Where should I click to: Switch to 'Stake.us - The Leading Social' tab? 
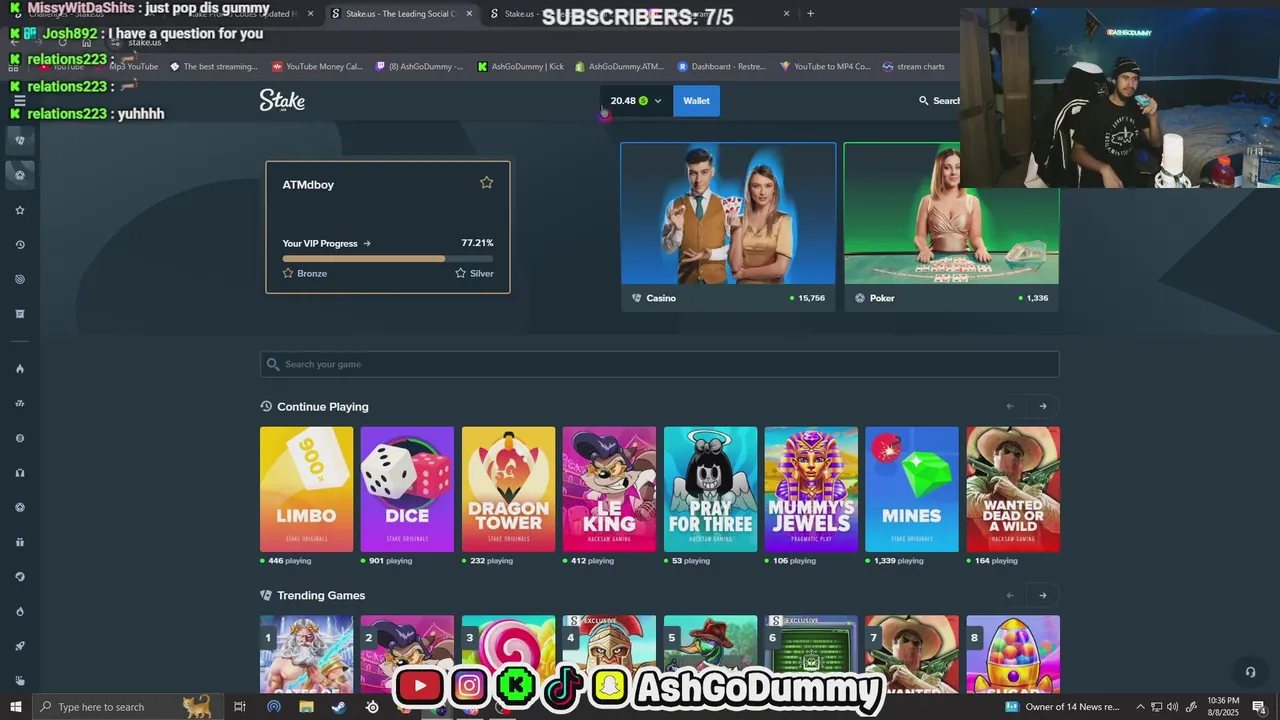[x=400, y=14]
